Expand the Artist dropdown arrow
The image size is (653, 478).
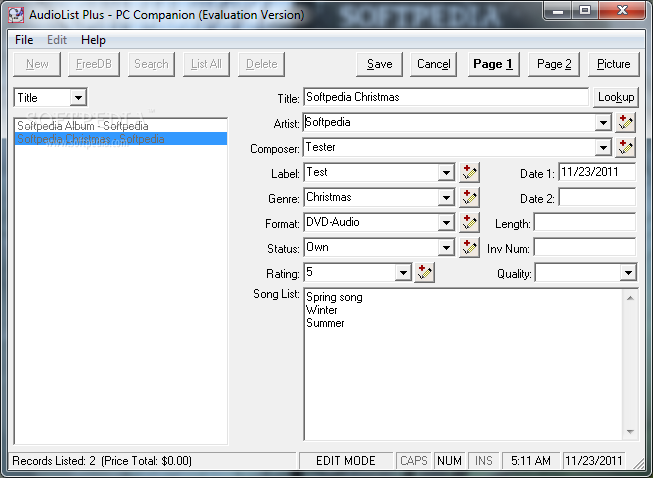click(603, 122)
